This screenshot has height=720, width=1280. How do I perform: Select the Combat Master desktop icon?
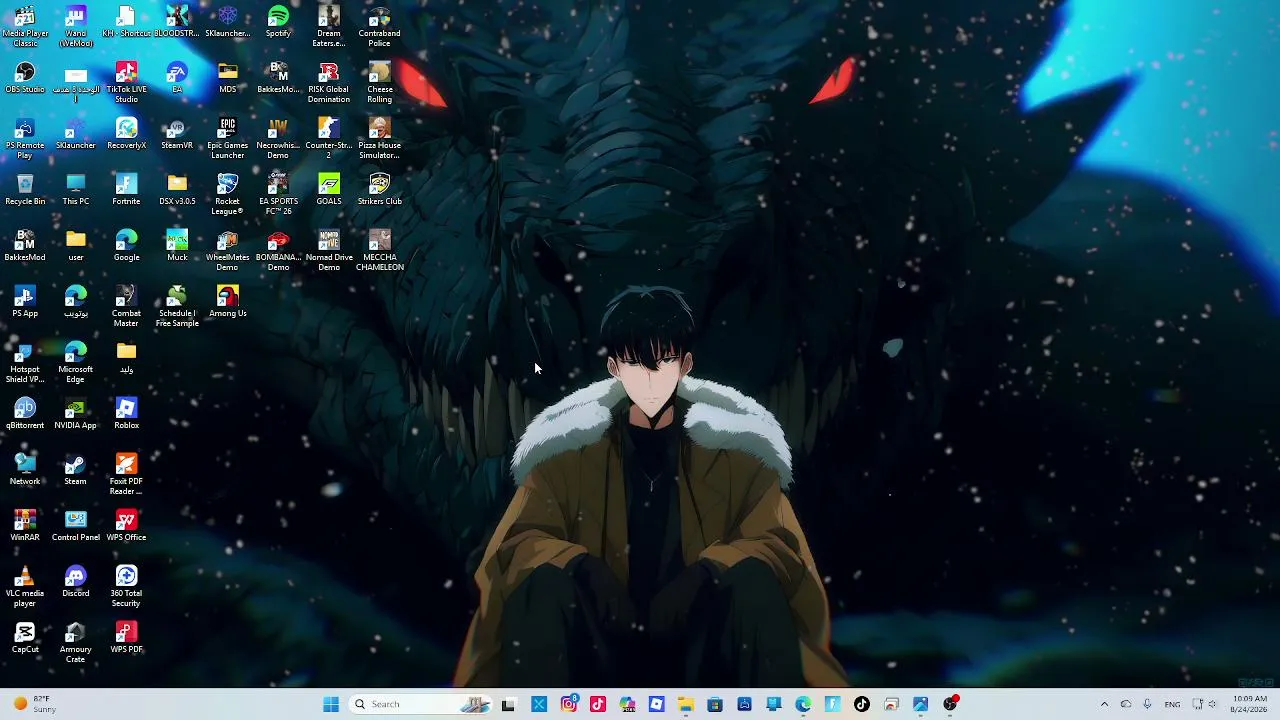coord(126,307)
